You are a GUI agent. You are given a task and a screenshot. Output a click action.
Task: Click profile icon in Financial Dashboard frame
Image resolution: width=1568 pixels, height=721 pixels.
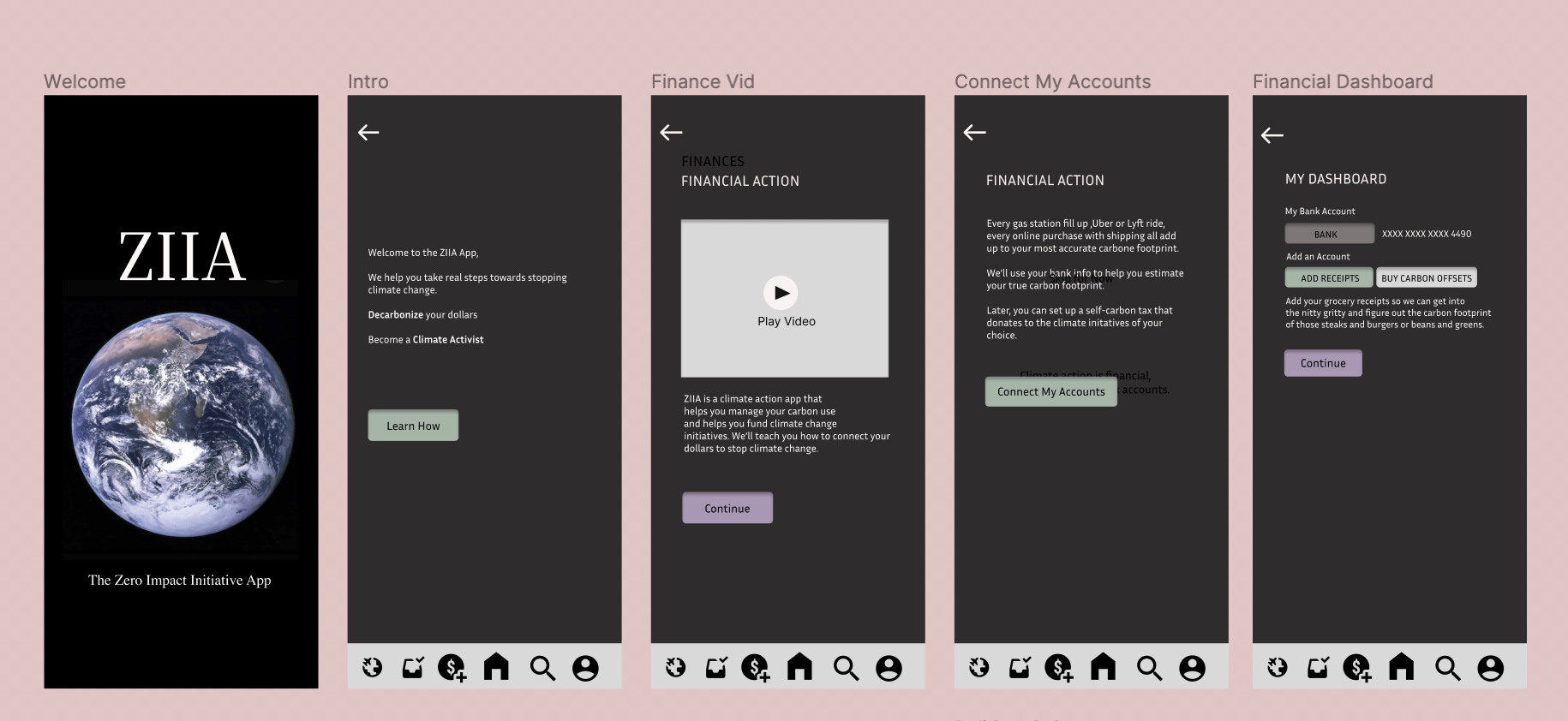click(1491, 668)
